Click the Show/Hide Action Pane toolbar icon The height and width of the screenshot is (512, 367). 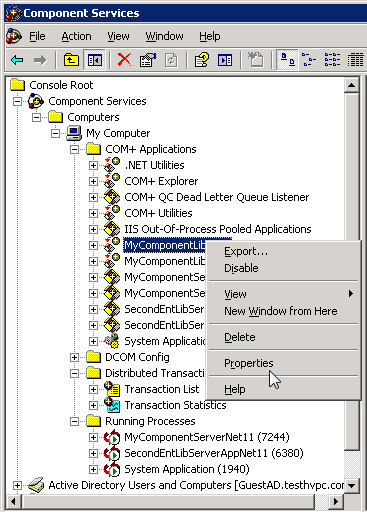(225, 60)
